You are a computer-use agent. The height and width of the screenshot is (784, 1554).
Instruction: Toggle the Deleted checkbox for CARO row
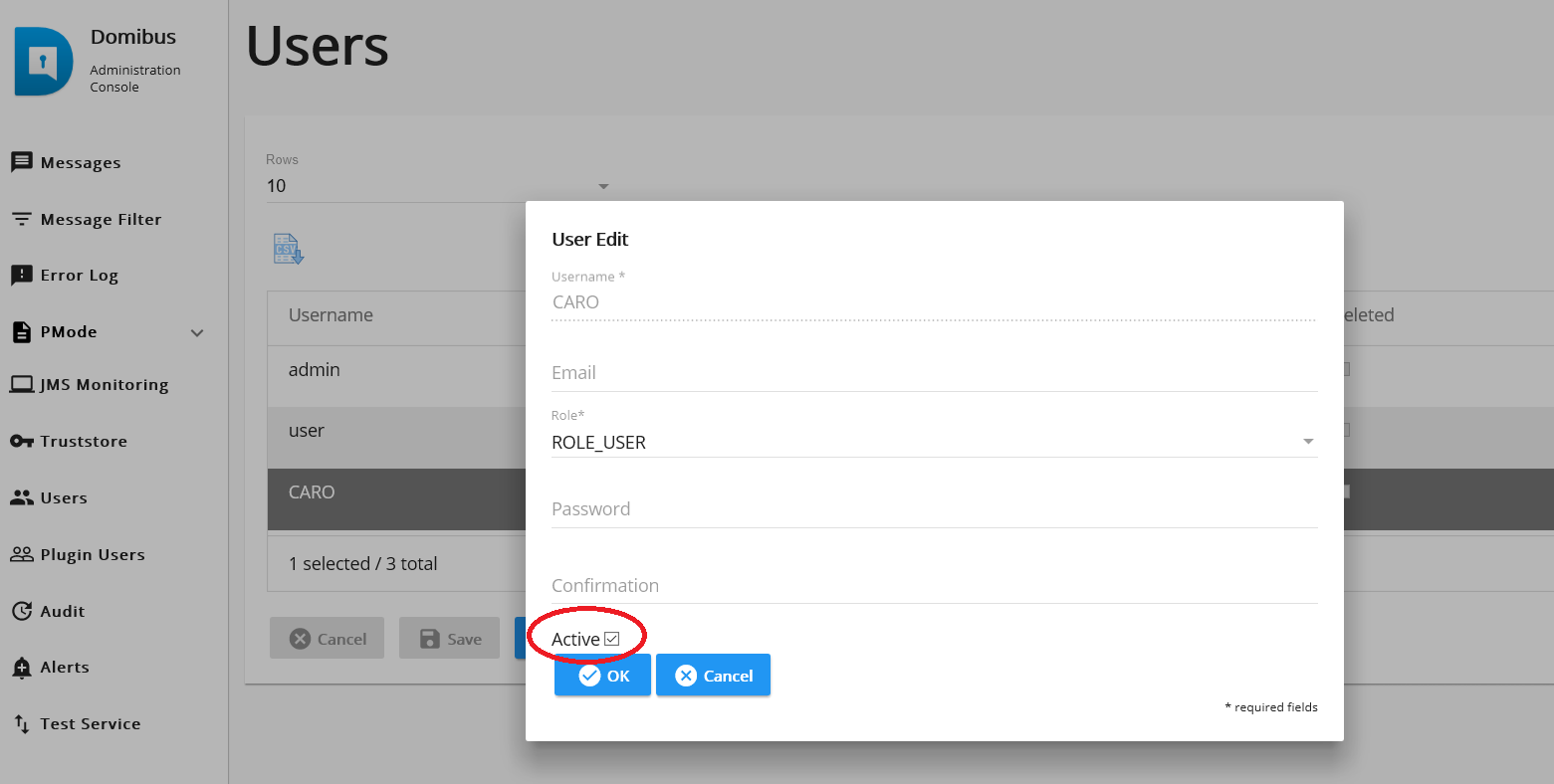[1345, 491]
